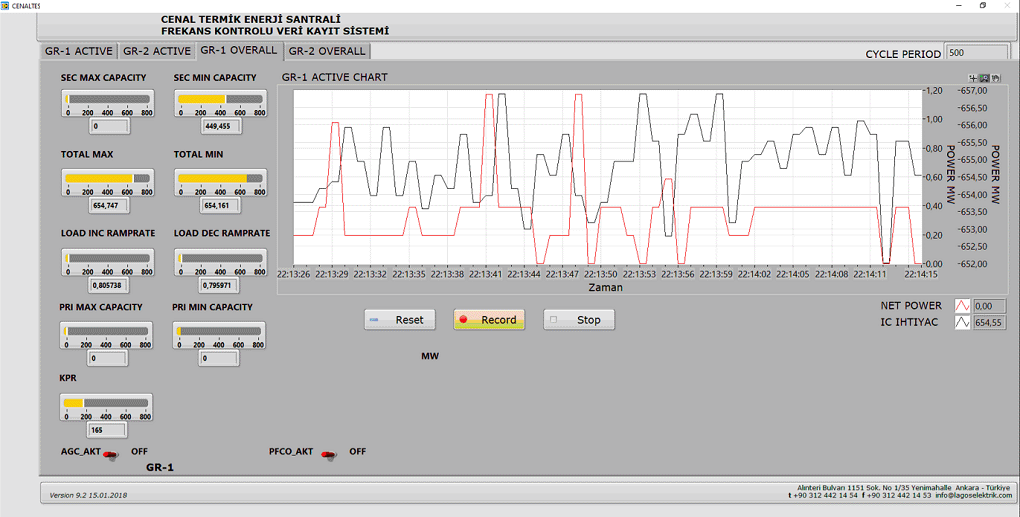This screenshot has height=517, width=1020.
Task: Click the CENALTES application icon in title bar
Action: click(5, 5)
